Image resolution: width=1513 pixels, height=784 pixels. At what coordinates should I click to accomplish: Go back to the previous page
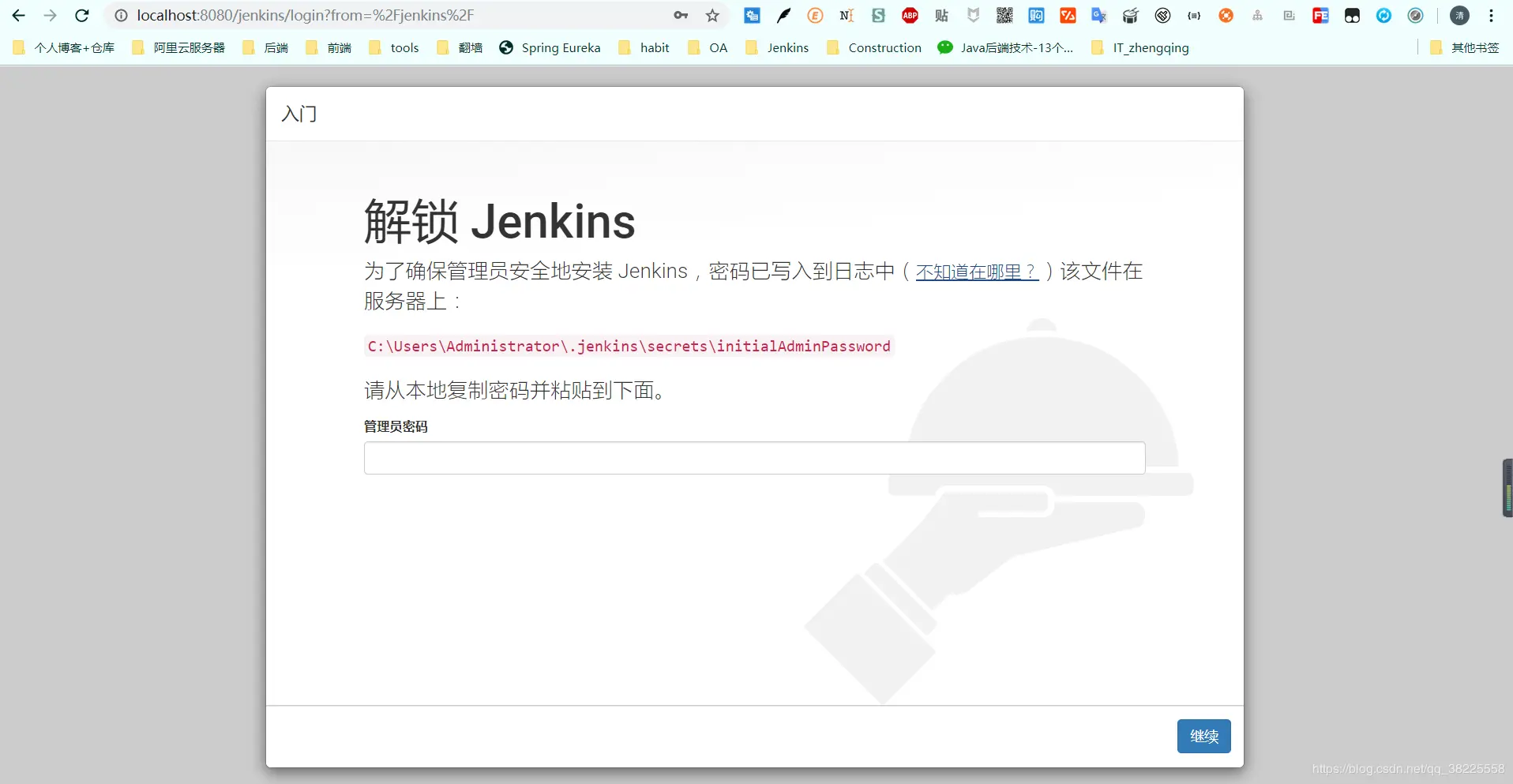[x=19, y=16]
